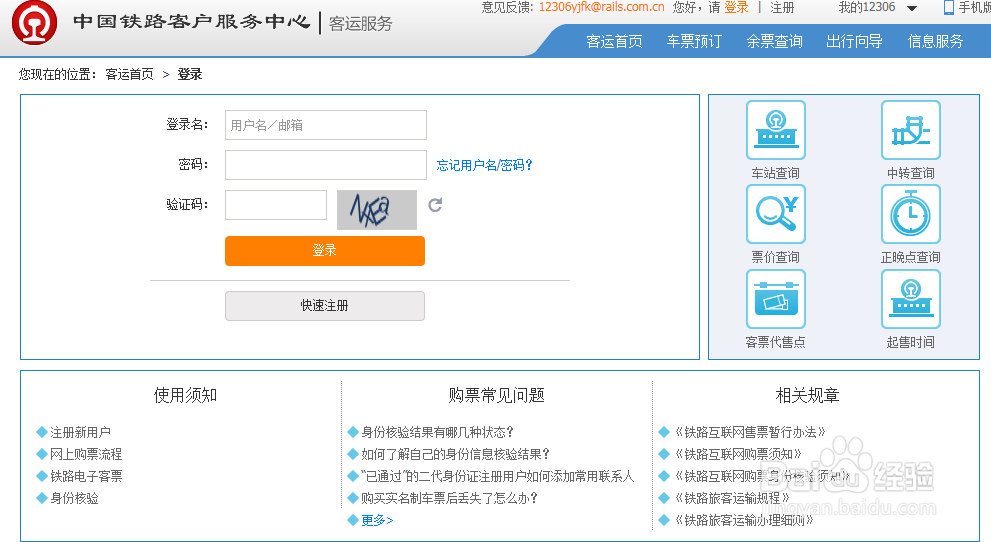This screenshot has height=542, width=991.
Task: Open the 忘记用户名/密码 link
Action: pyautogui.click(x=485, y=165)
